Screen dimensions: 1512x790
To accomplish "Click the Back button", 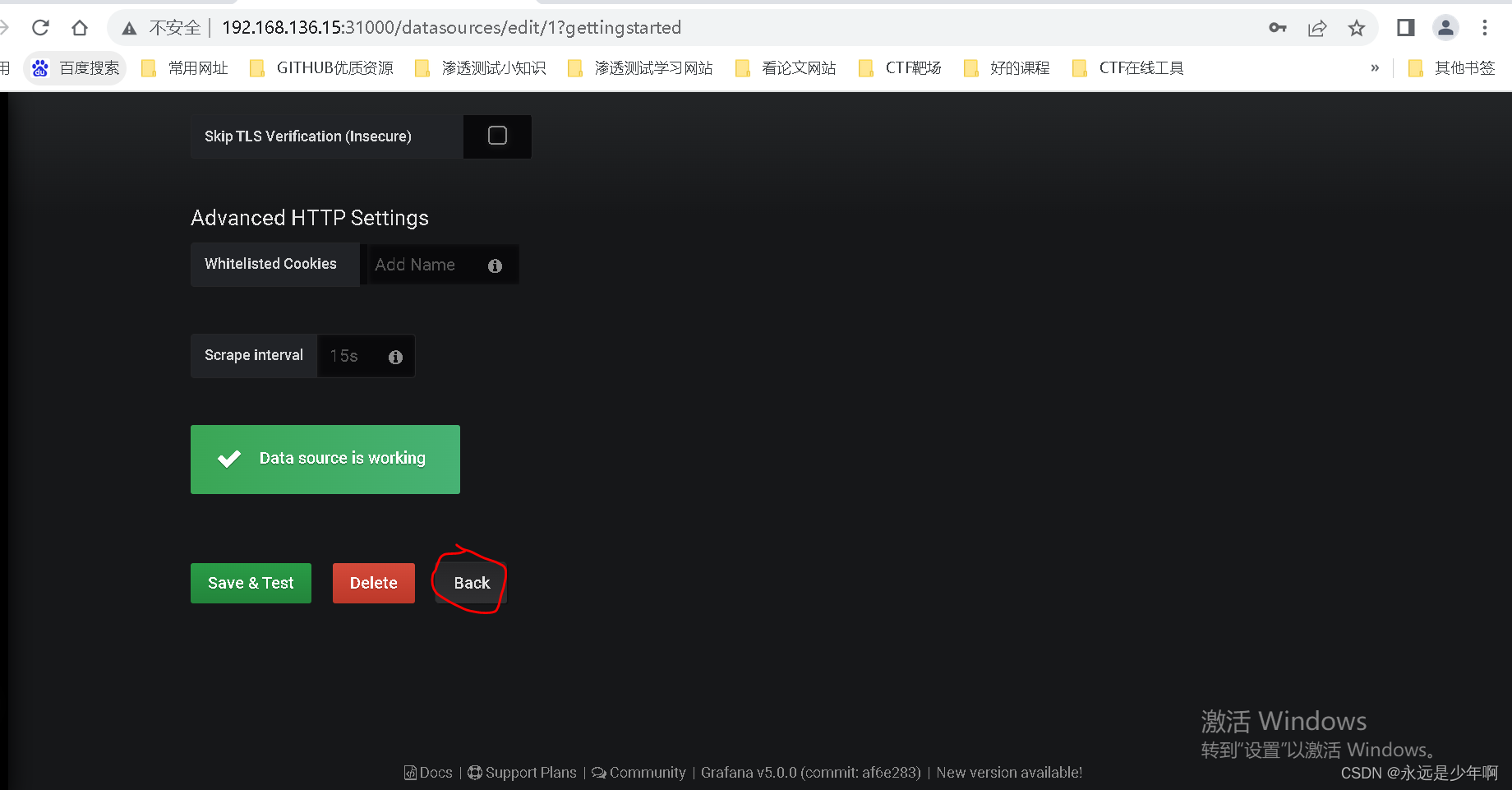I will point(472,583).
